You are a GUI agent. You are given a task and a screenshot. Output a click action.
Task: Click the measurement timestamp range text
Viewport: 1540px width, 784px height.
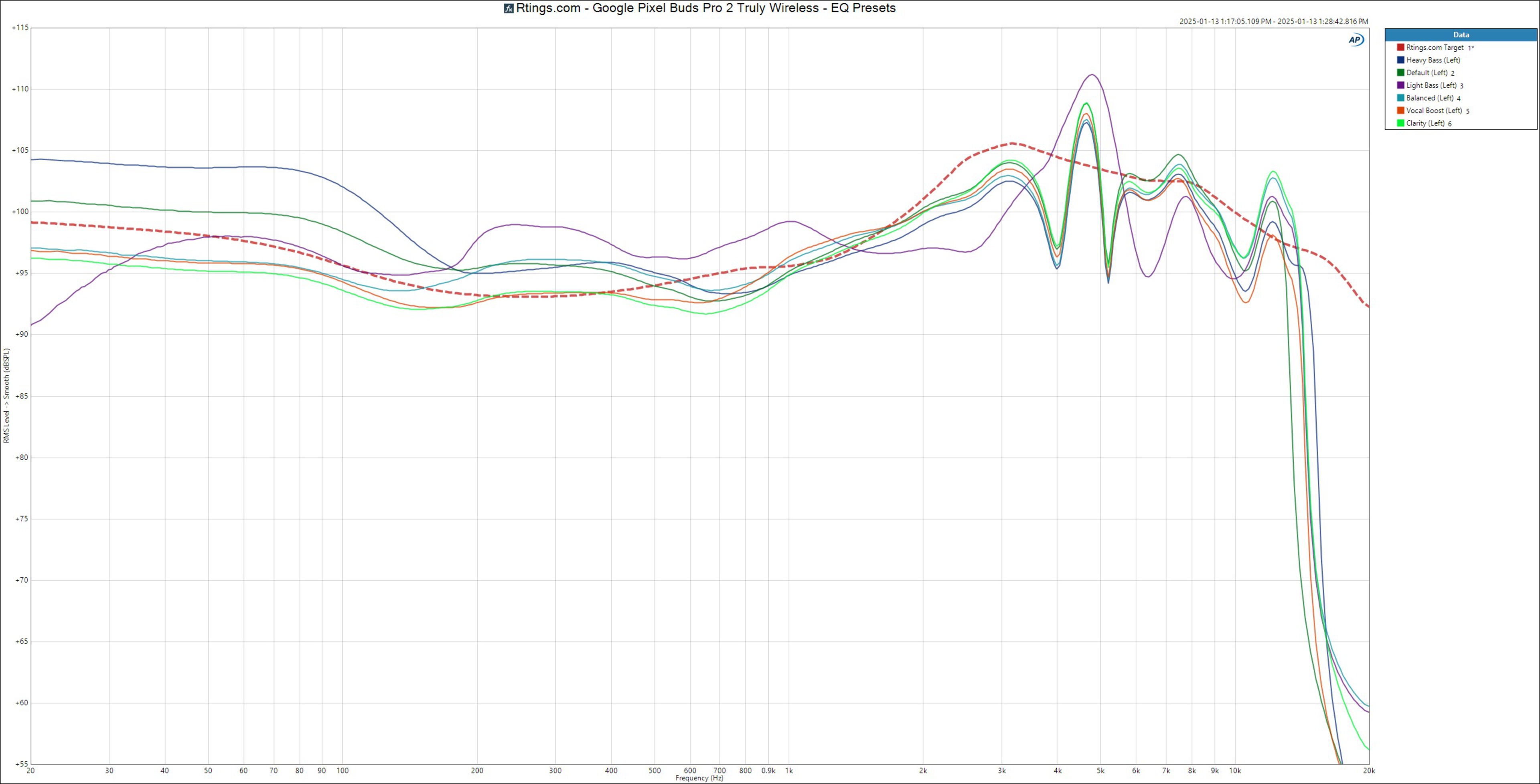coord(1273,22)
